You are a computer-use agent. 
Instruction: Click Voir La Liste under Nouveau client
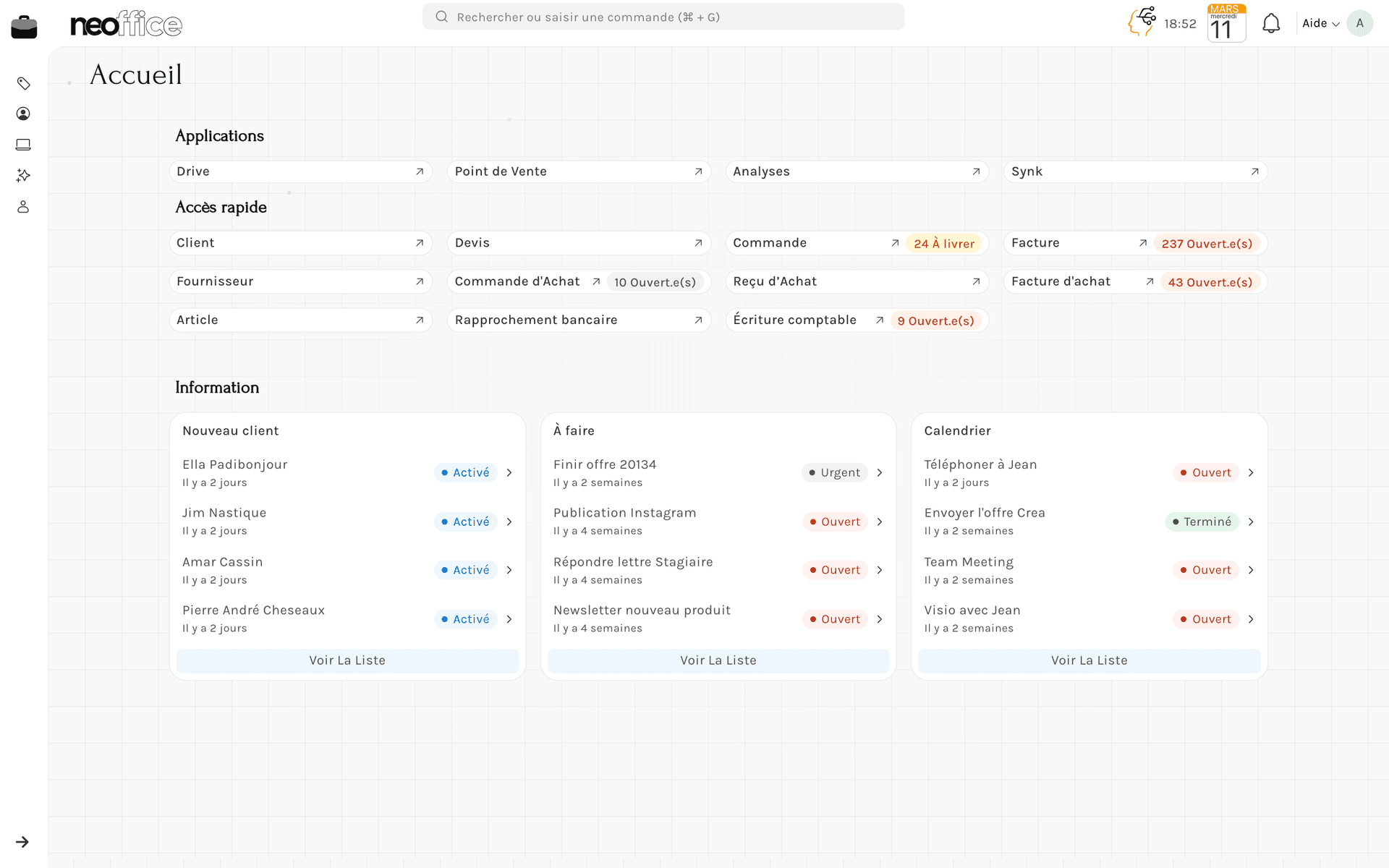347,660
